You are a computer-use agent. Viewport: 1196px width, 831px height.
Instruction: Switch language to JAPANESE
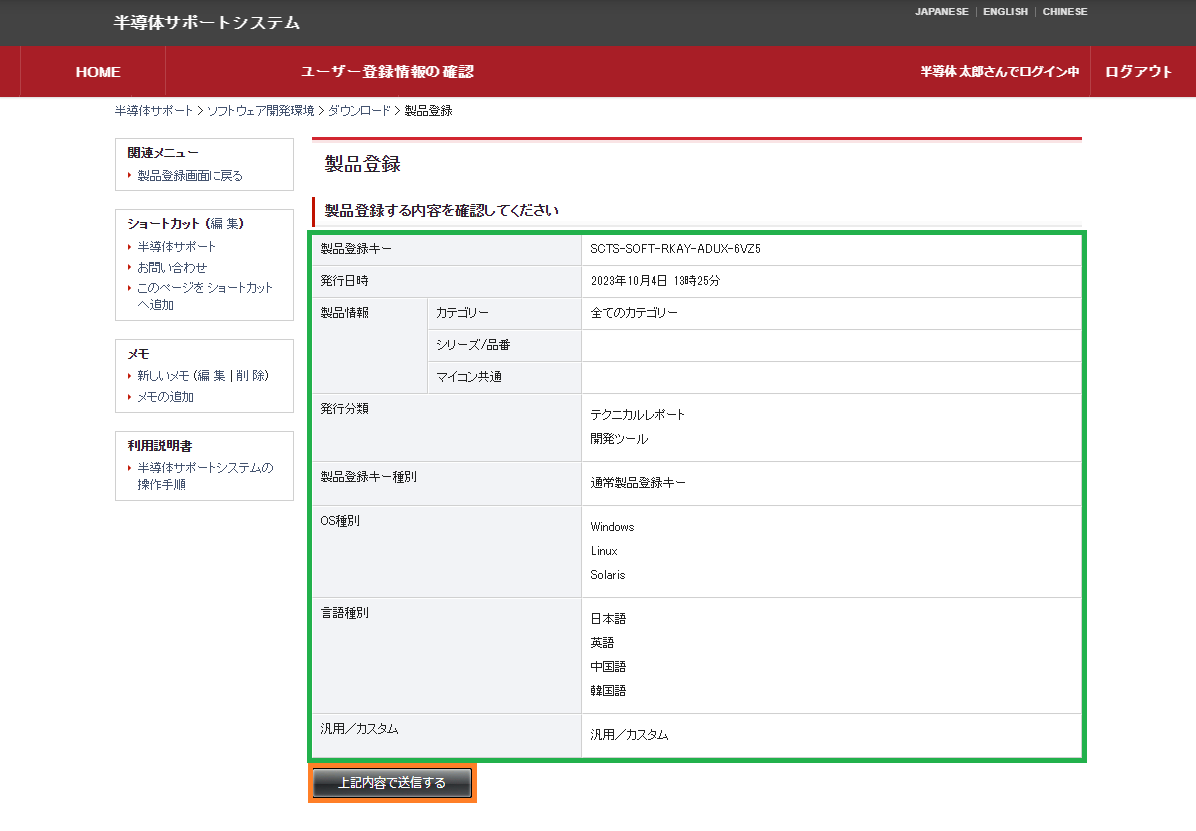tap(941, 11)
